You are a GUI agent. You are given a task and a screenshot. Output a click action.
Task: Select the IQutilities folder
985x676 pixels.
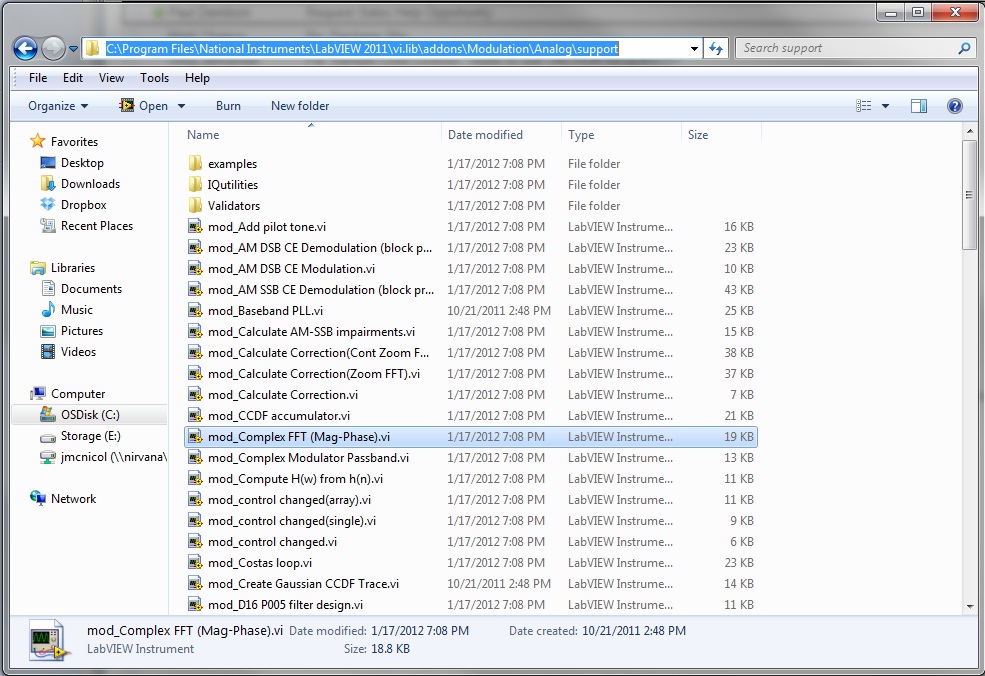(x=233, y=184)
